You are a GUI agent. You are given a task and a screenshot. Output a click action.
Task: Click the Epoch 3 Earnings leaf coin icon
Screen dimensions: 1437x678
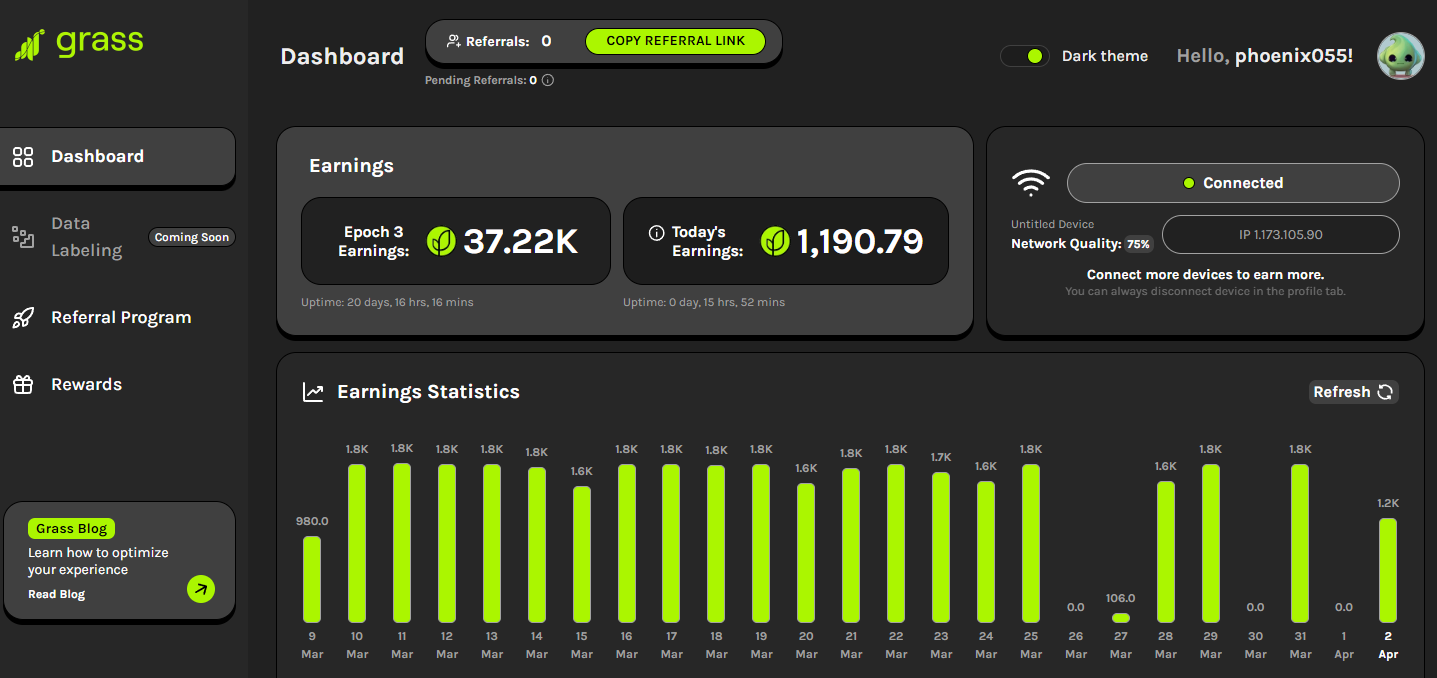tap(441, 241)
